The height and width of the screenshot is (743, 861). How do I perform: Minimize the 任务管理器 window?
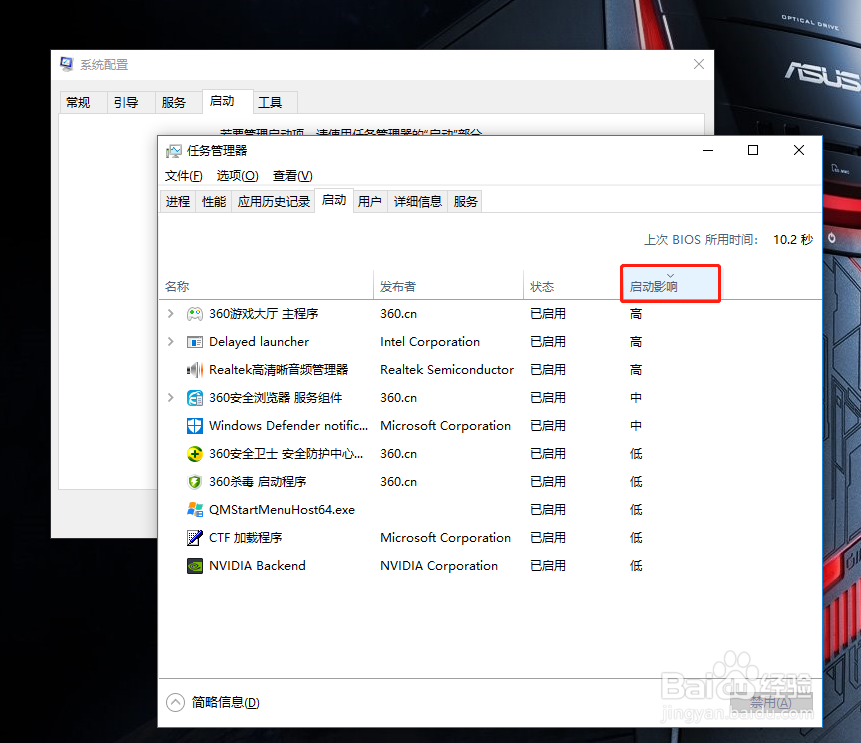point(708,150)
